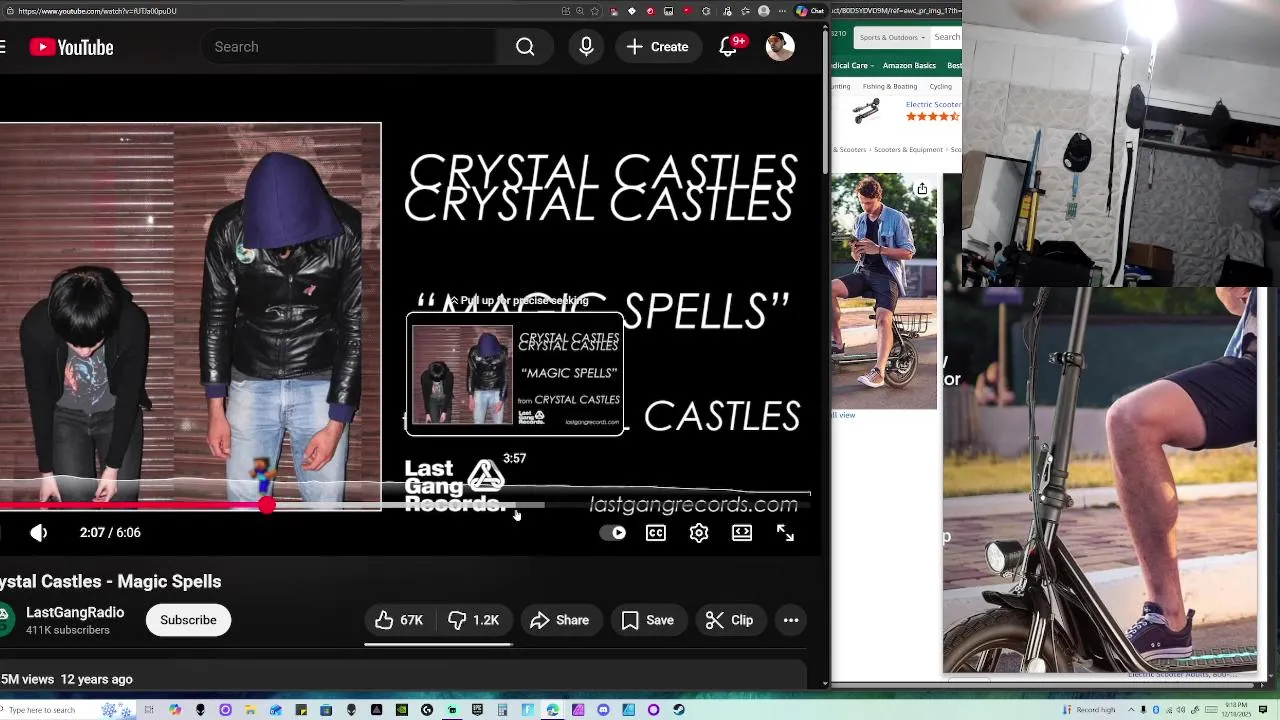Toggle theater mode on the player
This screenshot has width=1280, height=720.
742,533
